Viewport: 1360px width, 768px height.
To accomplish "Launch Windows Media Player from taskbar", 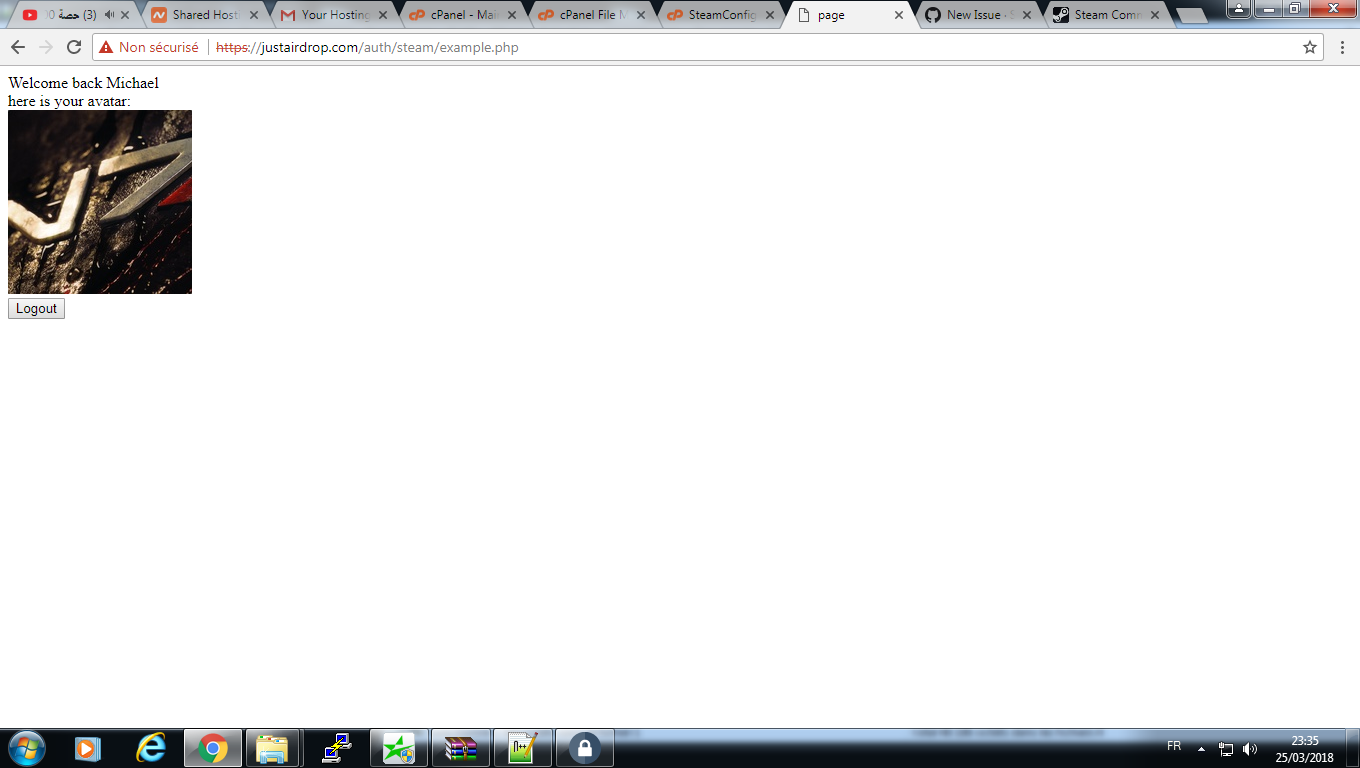I will pyautogui.click(x=88, y=748).
